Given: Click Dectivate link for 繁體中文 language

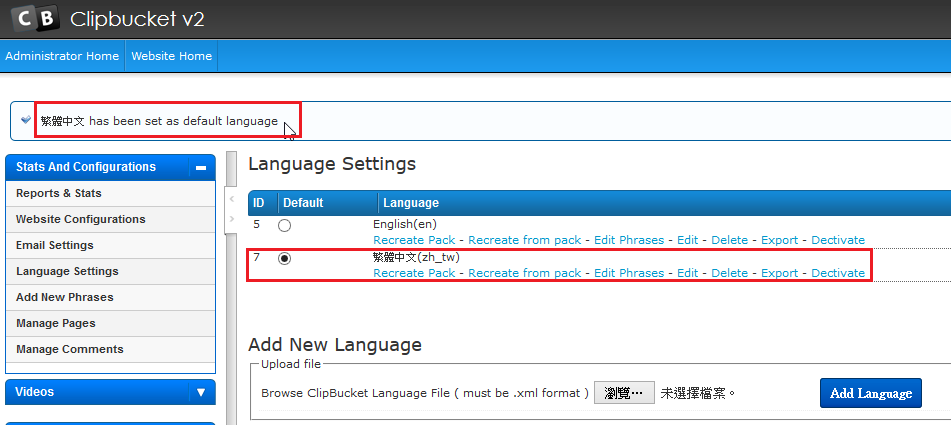Looking at the screenshot, I should (838, 273).
